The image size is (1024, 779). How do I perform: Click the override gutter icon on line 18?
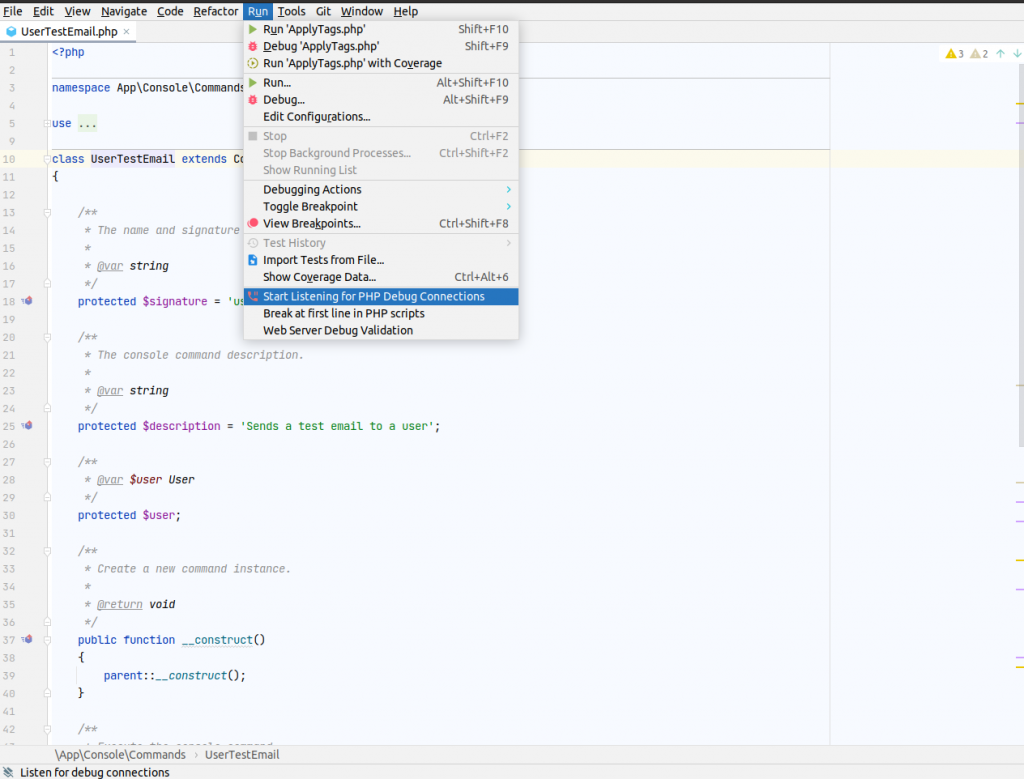click(28, 301)
